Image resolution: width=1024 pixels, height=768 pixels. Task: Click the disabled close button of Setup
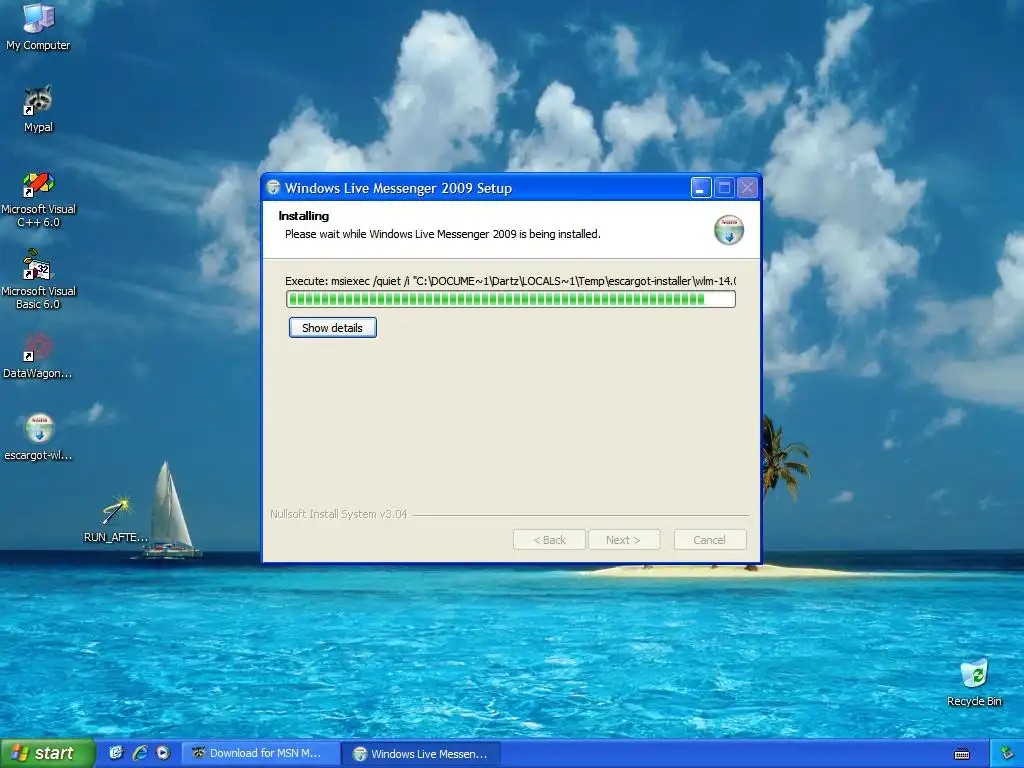[x=747, y=188]
